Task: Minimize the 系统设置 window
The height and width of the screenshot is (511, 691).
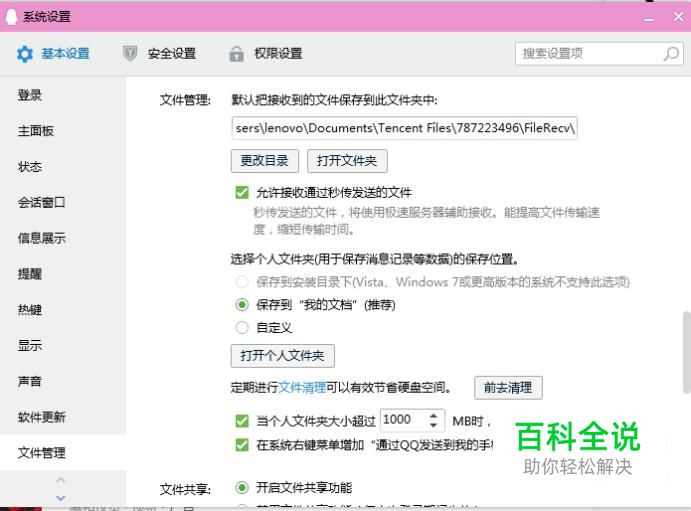Action: click(649, 18)
